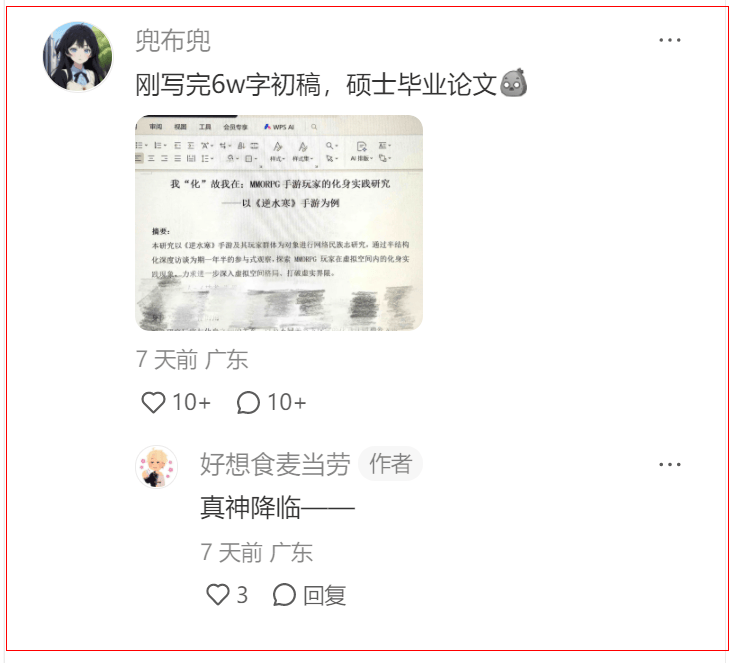Open 兜布兜's anime girl avatar
The image size is (736, 663).
tap(78, 56)
